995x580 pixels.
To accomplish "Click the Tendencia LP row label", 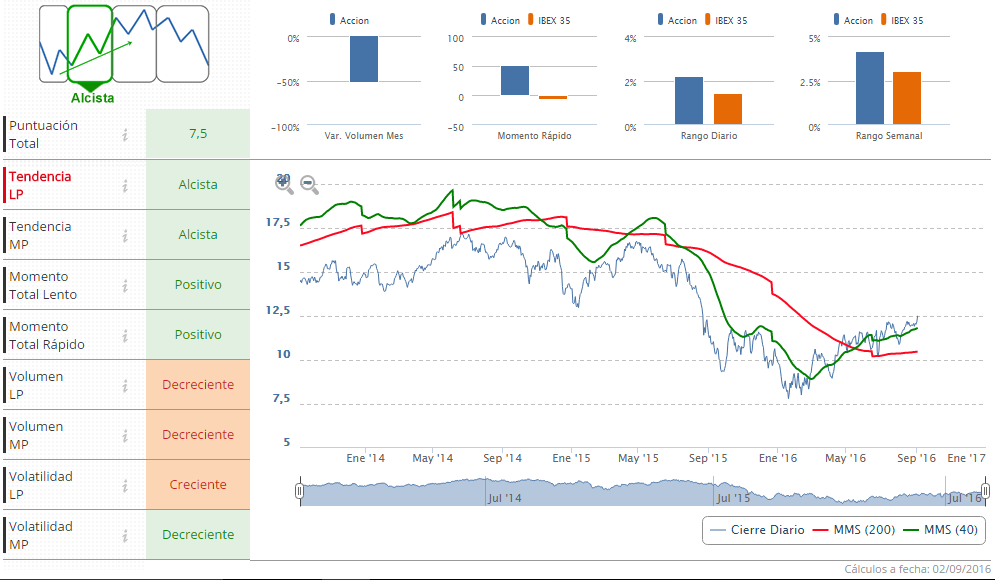I will click(40, 185).
